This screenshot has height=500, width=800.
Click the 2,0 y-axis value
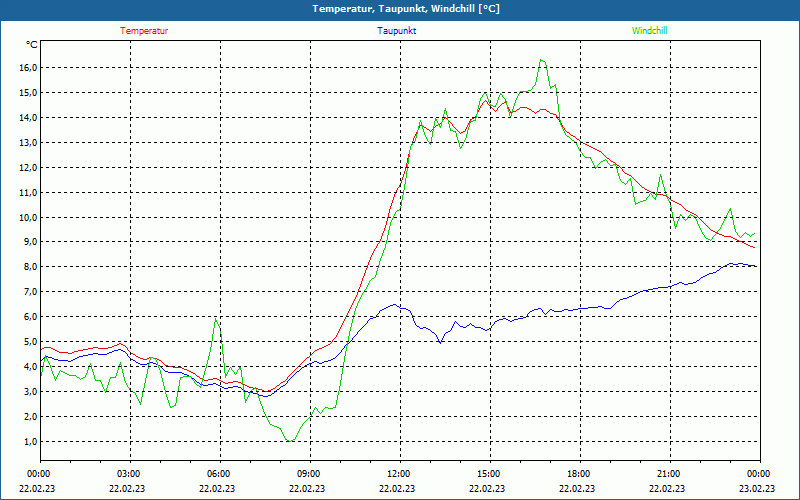point(31,416)
